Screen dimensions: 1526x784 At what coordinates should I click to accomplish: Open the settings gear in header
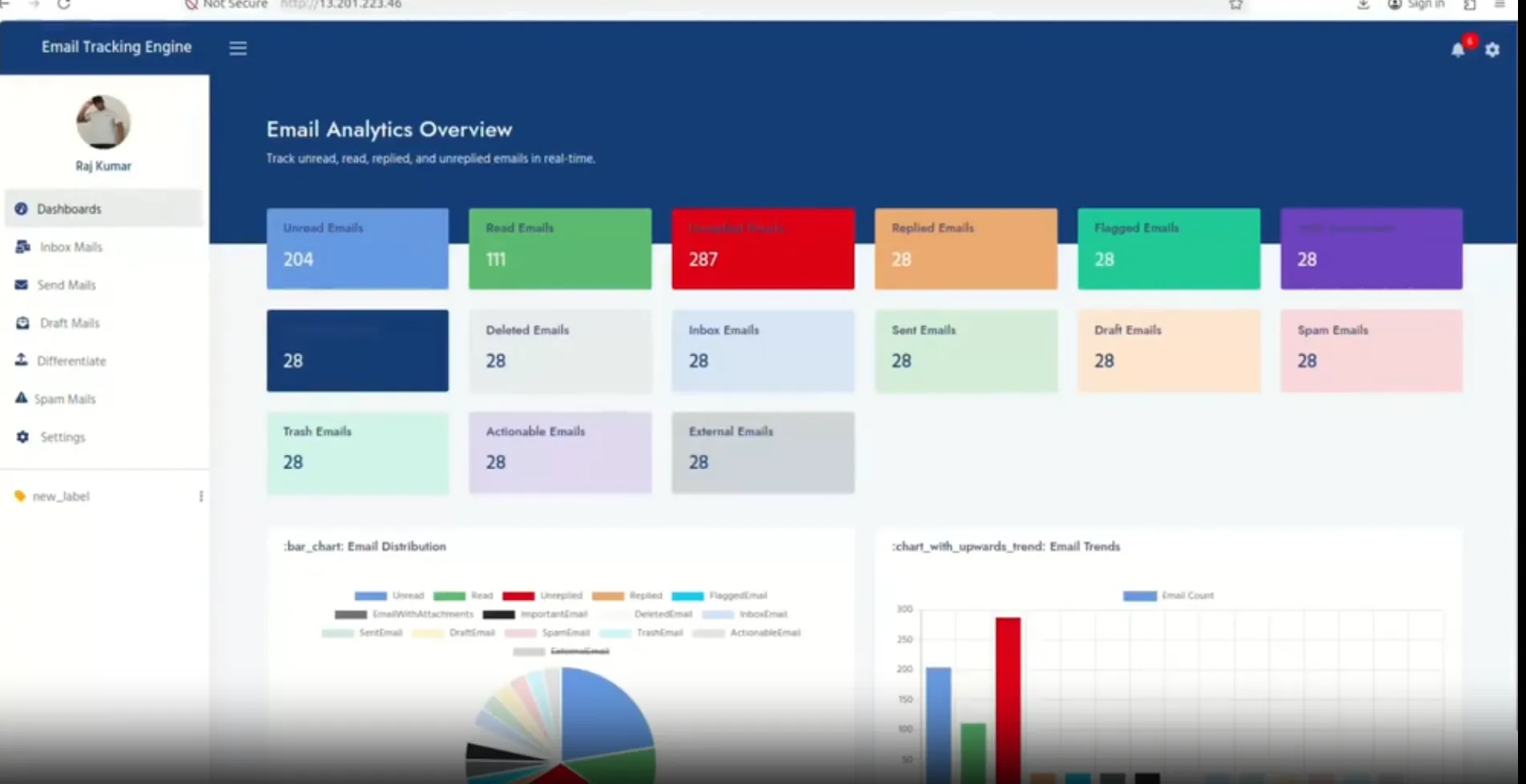click(1492, 50)
